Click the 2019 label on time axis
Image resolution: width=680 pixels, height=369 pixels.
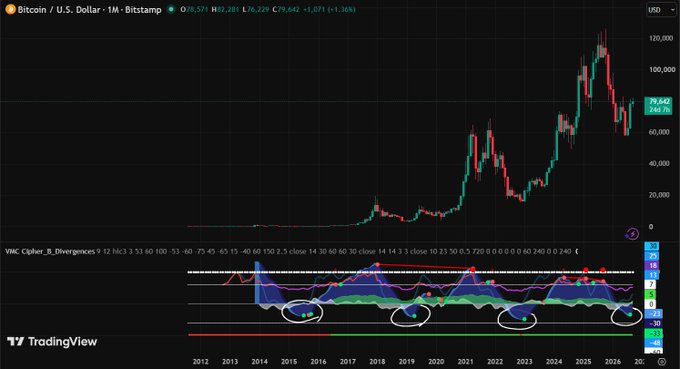[407, 361]
